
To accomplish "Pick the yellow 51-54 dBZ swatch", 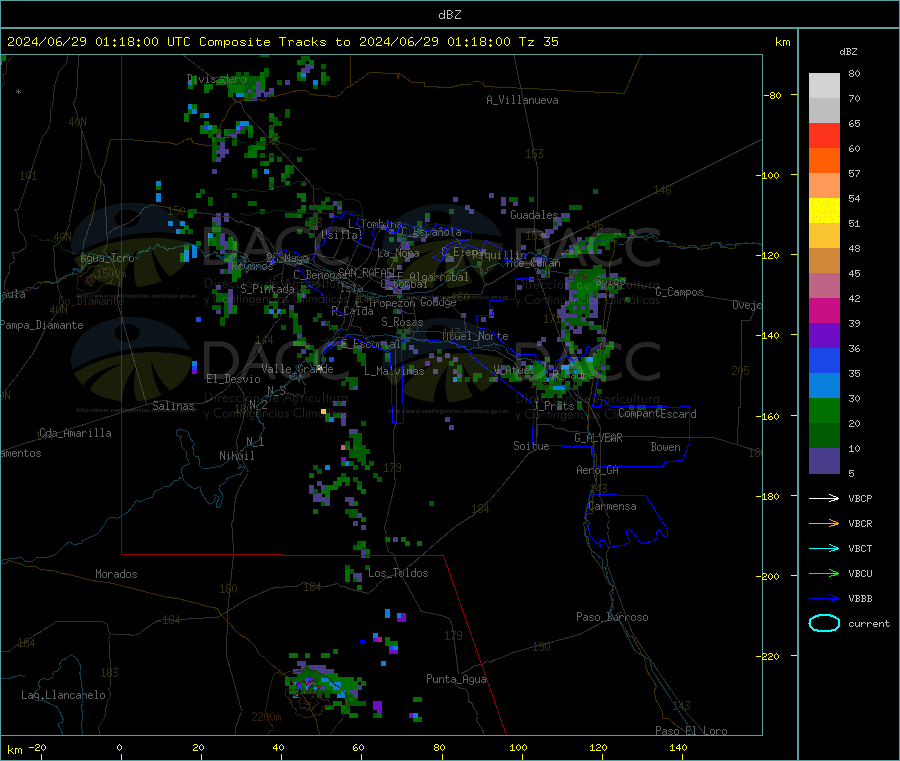I will point(824,211).
